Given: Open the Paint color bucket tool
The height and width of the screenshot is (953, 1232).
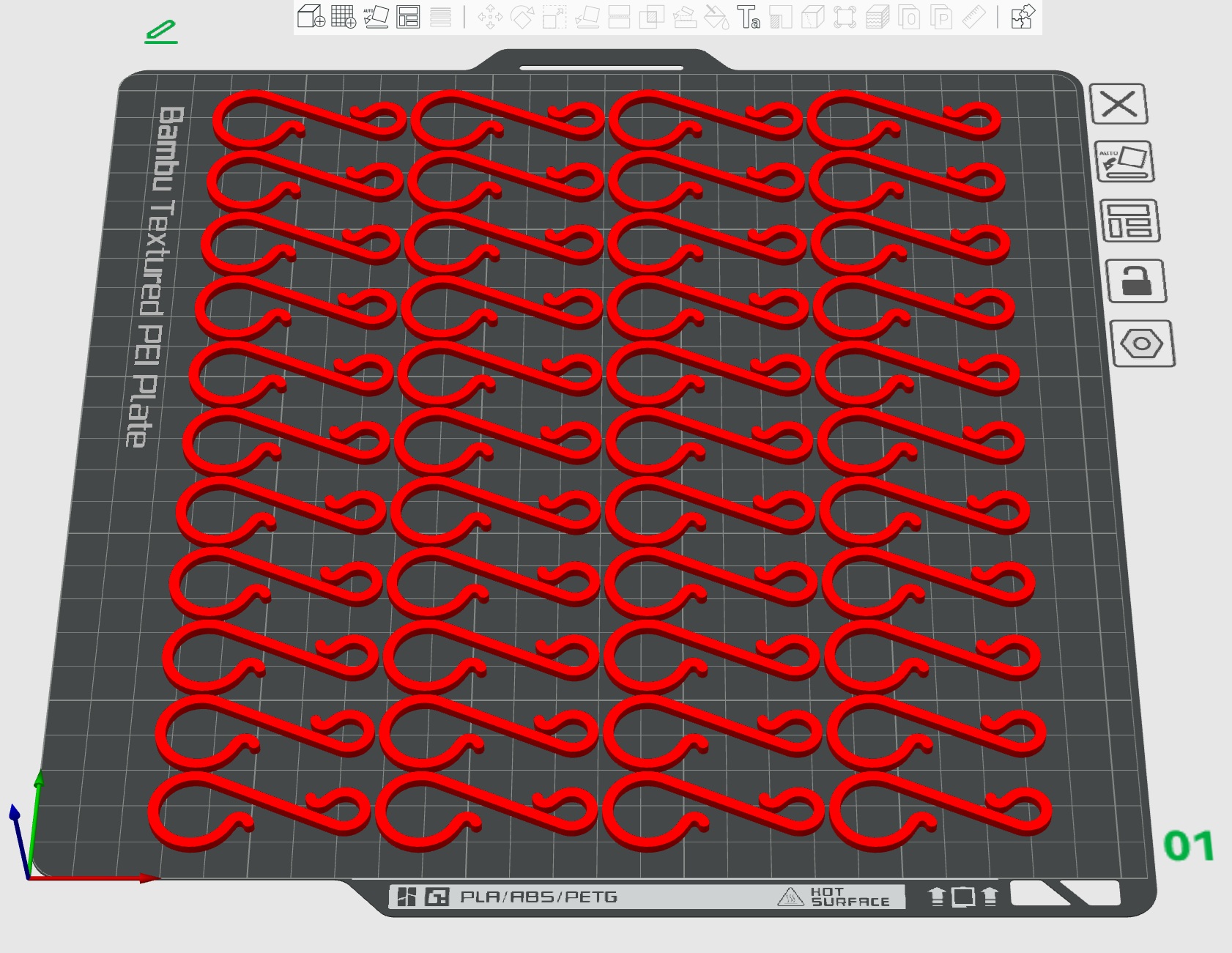Looking at the screenshot, I should point(716,16).
